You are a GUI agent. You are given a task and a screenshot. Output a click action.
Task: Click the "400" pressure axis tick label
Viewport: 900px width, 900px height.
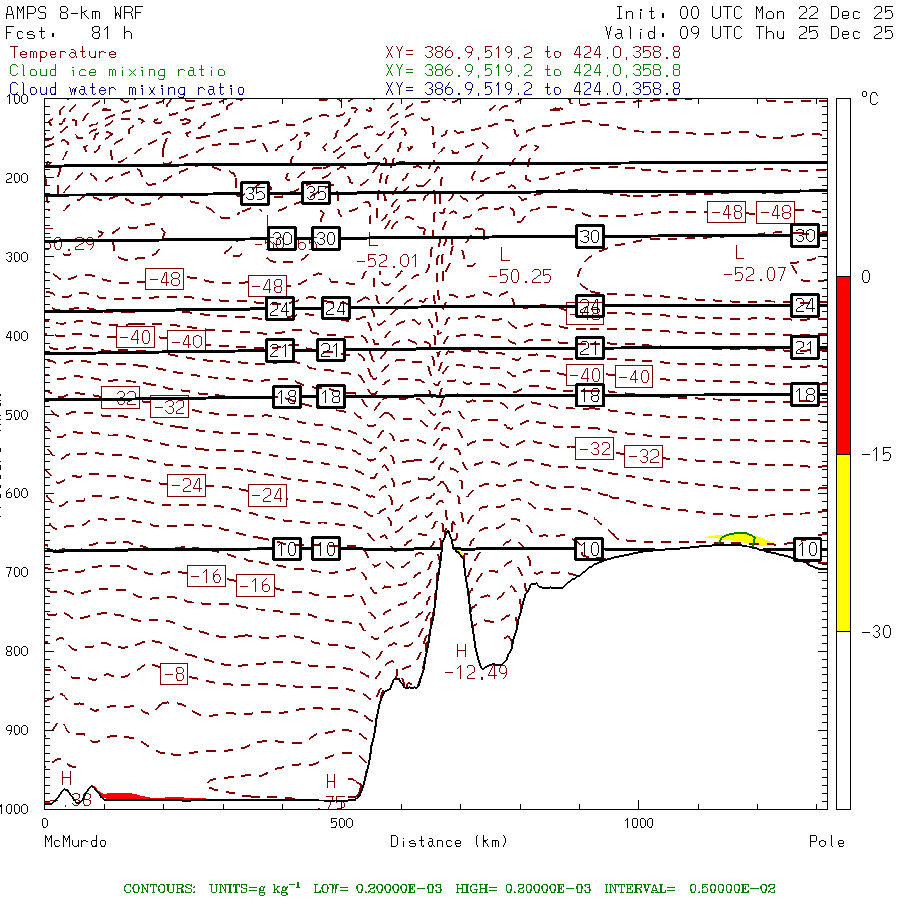[17, 336]
